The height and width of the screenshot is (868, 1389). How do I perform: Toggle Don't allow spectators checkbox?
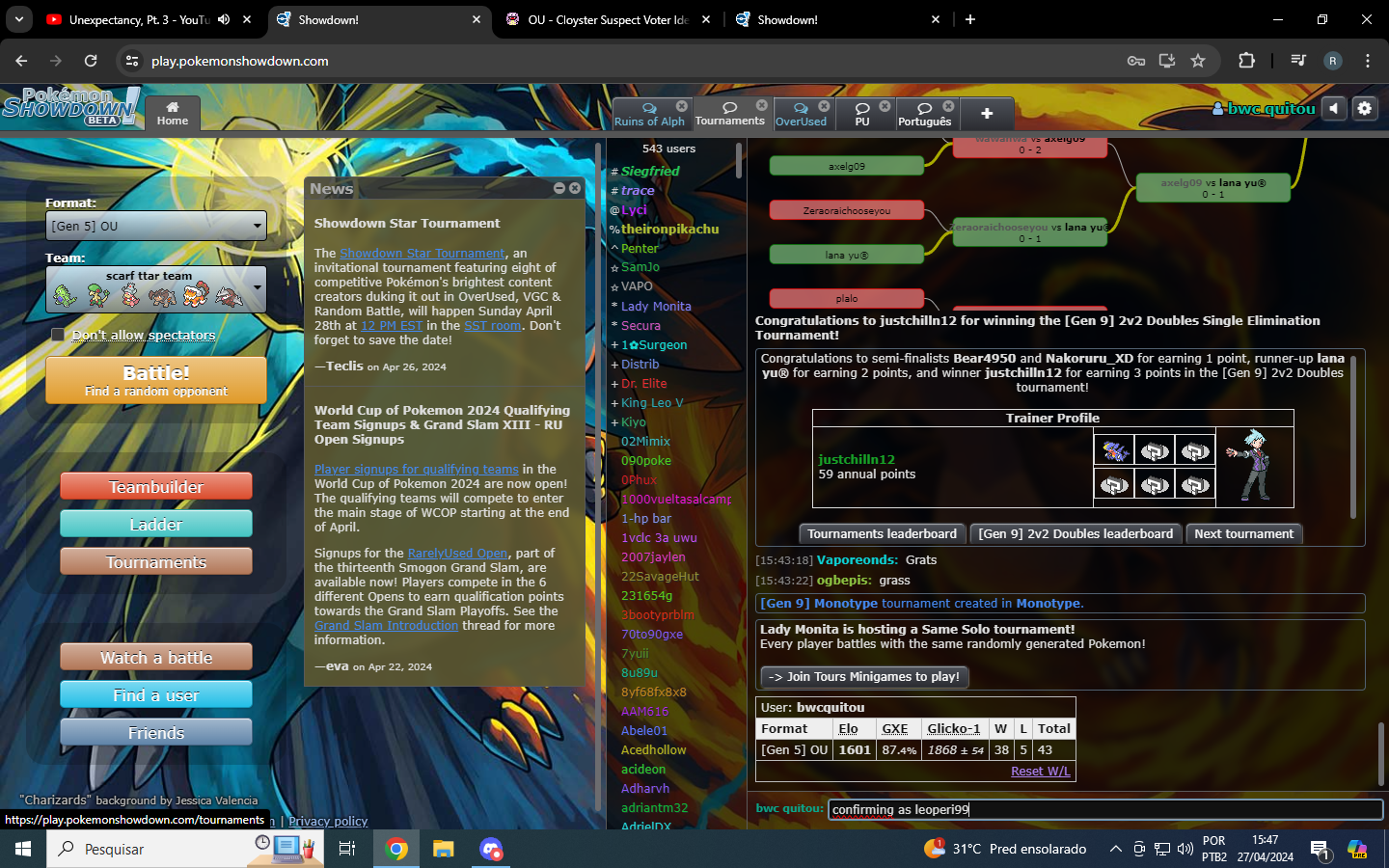pos(58,335)
